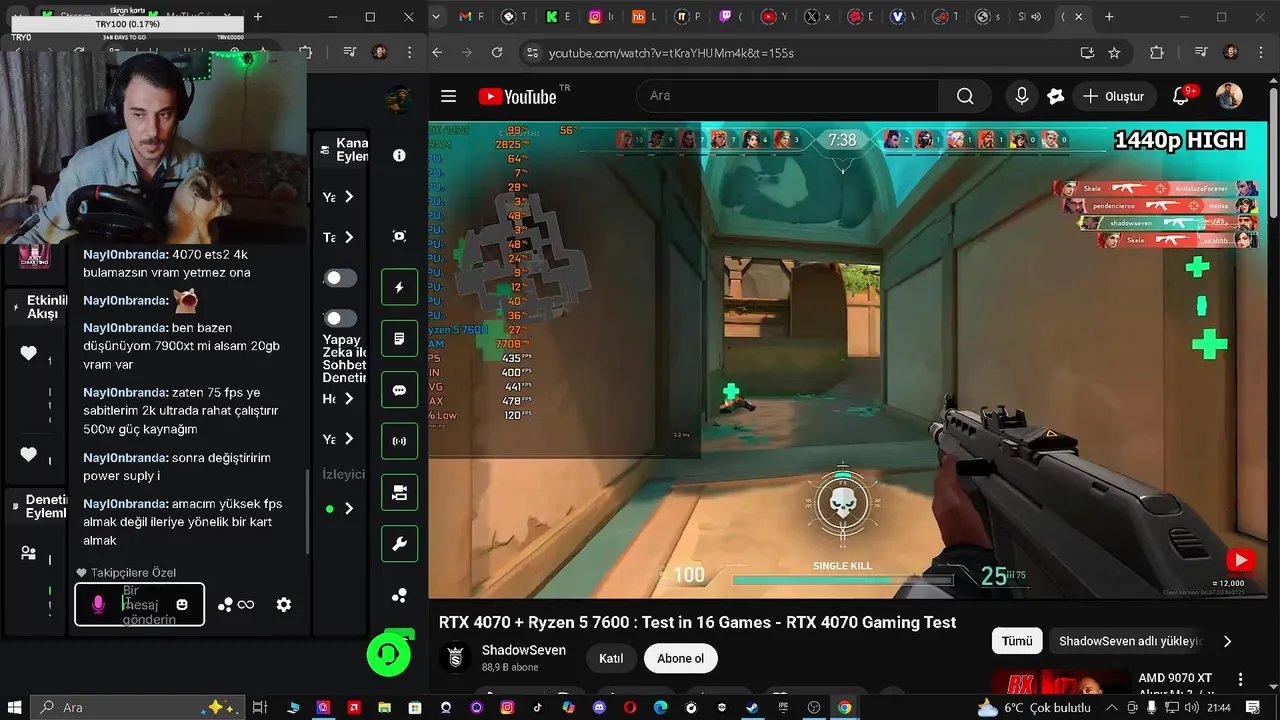Open the Kick chat bubble icon button
Image resolution: width=1280 pixels, height=720 pixels.
click(399, 390)
